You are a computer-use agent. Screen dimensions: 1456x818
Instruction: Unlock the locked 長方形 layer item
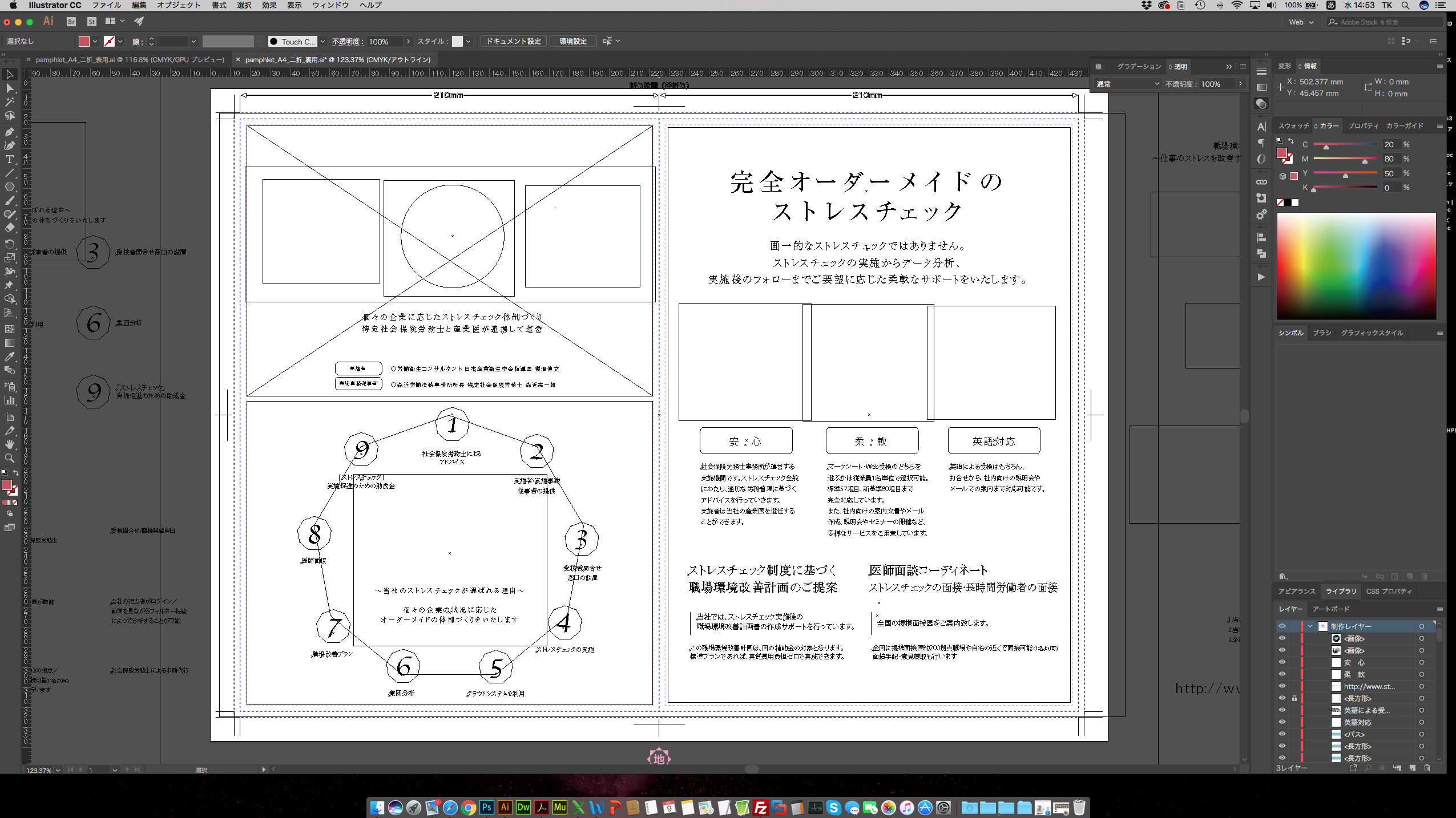click(x=1294, y=698)
